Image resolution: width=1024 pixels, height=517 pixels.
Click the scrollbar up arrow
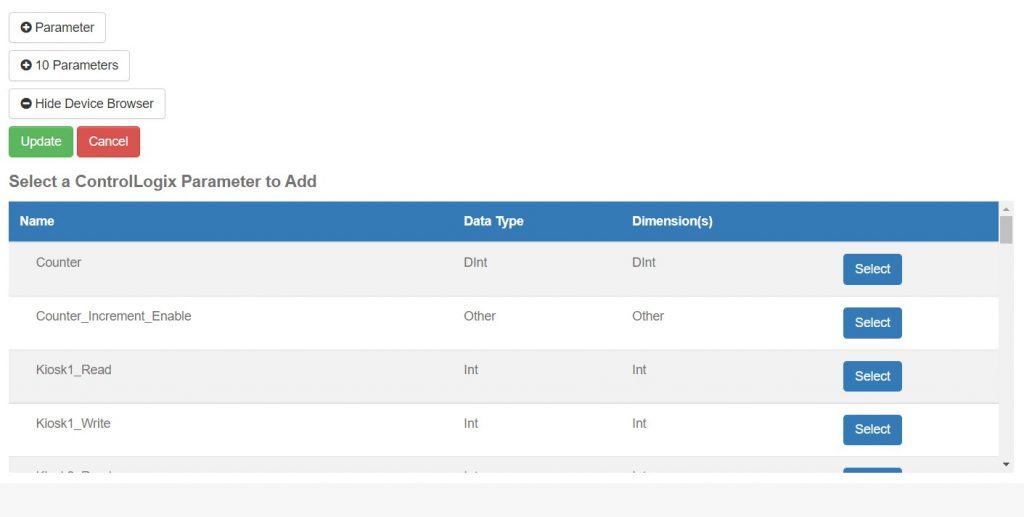click(1006, 209)
